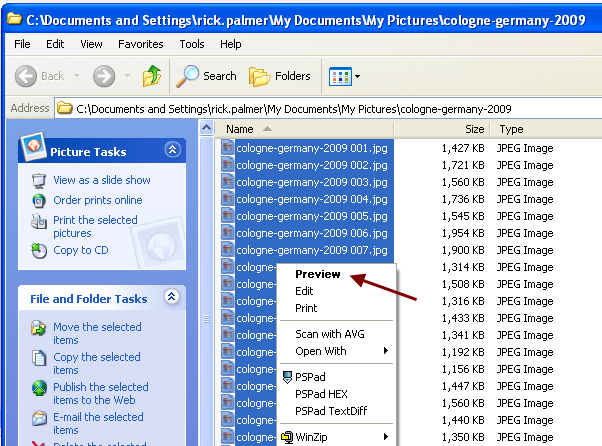Choose Preview from context menu
This screenshot has width=602, height=446.
(x=318, y=274)
